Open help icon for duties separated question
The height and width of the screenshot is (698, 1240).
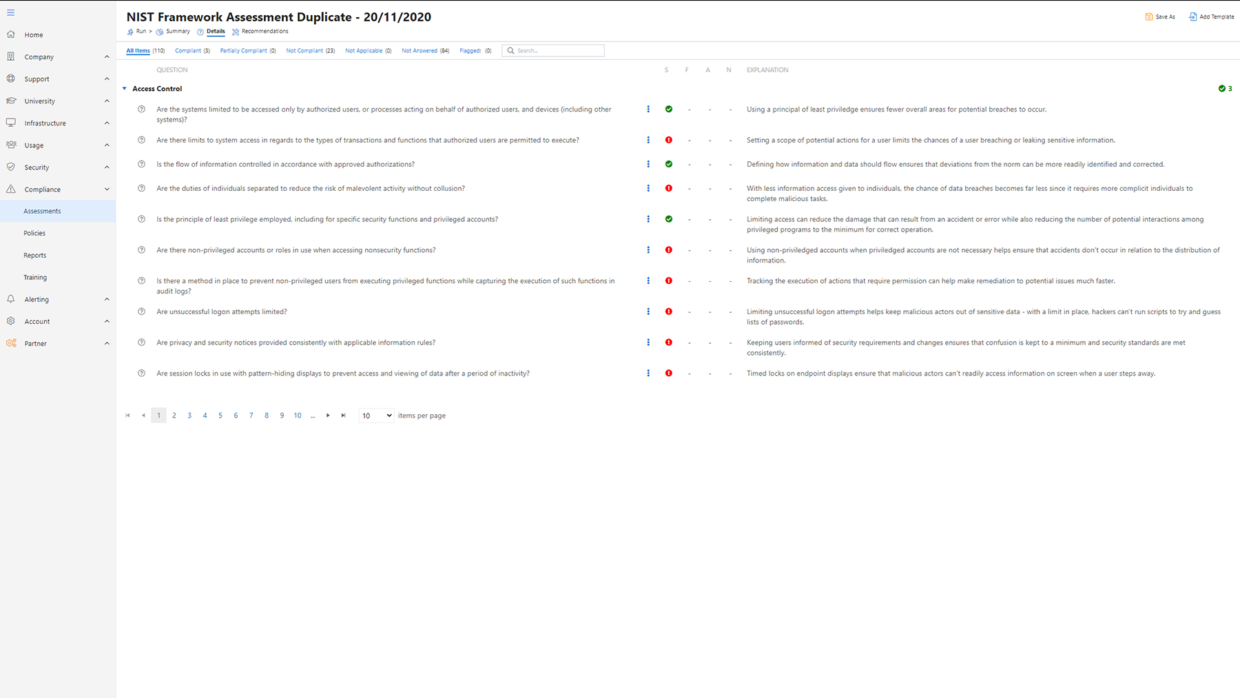coord(141,188)
